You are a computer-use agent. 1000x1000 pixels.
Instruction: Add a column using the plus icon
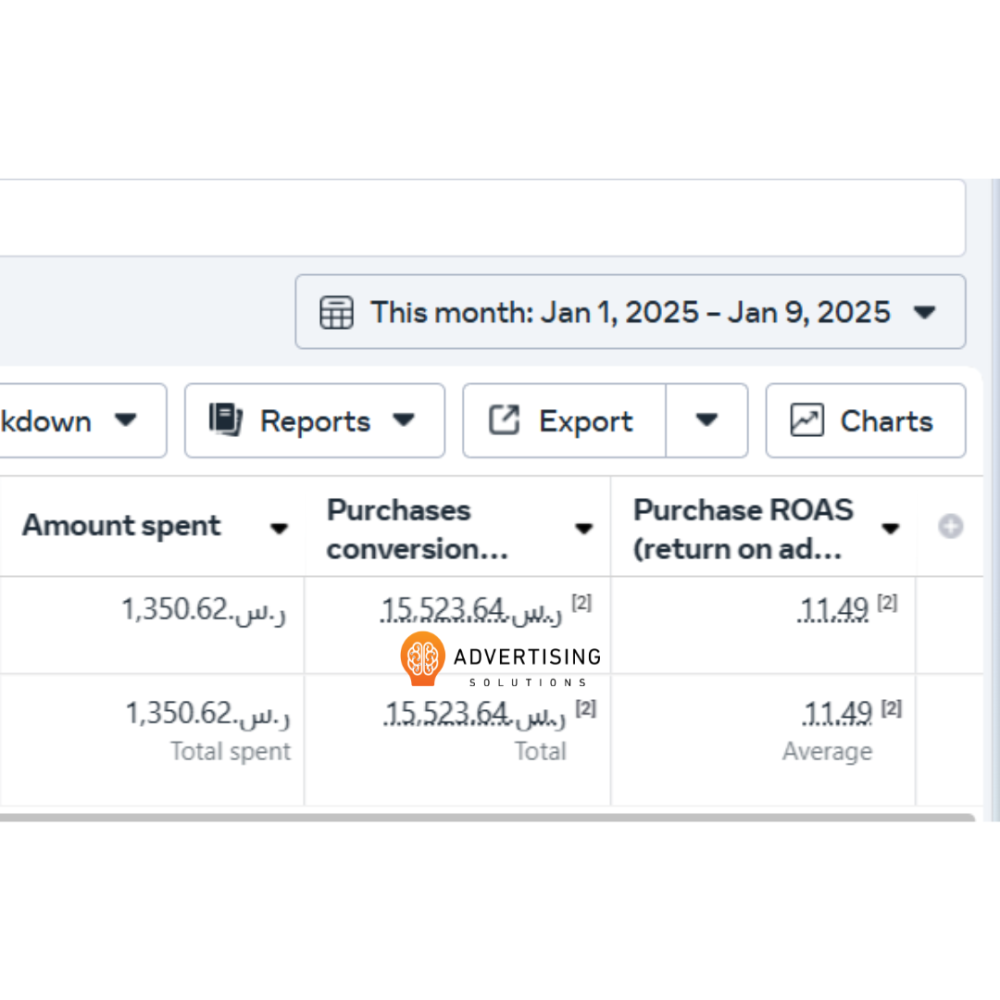pyautogui.click(x=950, y=527)
